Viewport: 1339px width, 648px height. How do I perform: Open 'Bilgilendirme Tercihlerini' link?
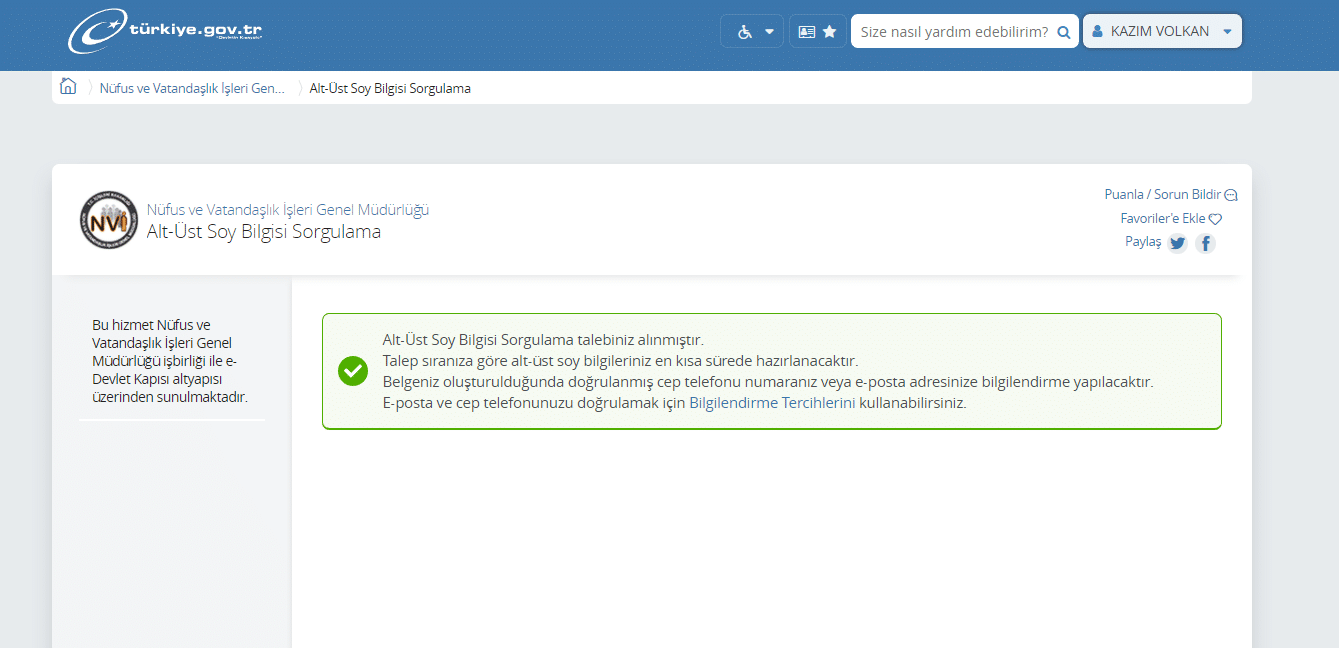(x=772, y=404)
